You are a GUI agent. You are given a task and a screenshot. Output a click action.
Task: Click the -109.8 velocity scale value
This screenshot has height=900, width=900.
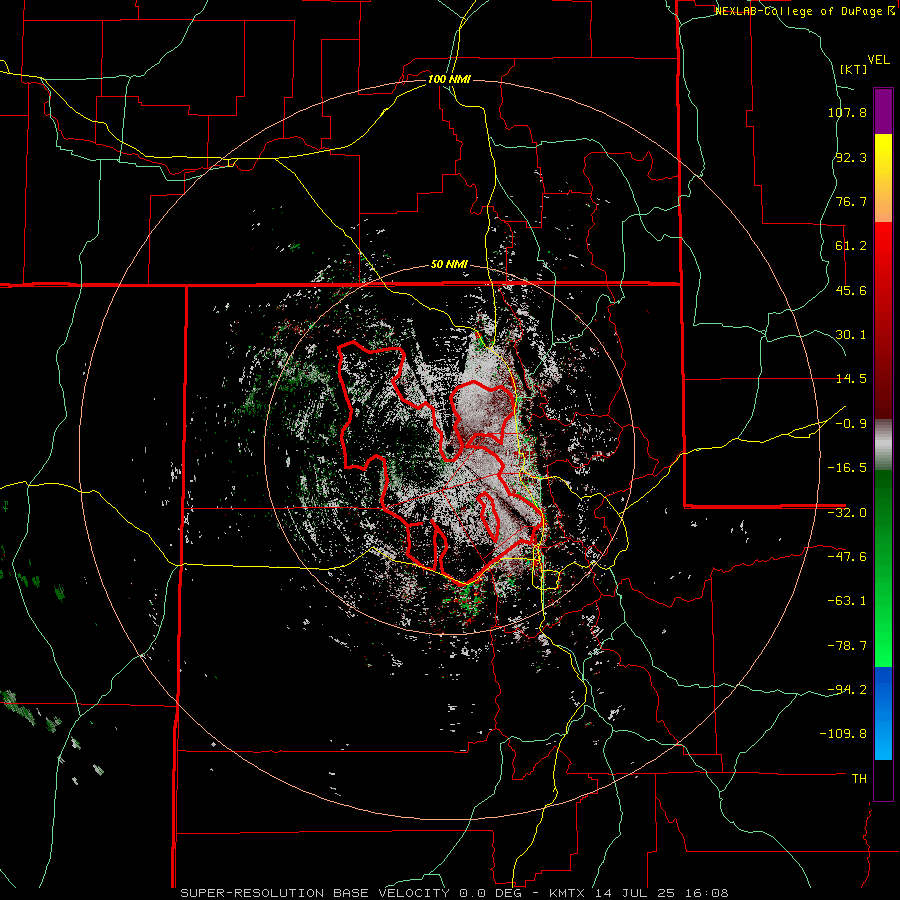point(843,734)
